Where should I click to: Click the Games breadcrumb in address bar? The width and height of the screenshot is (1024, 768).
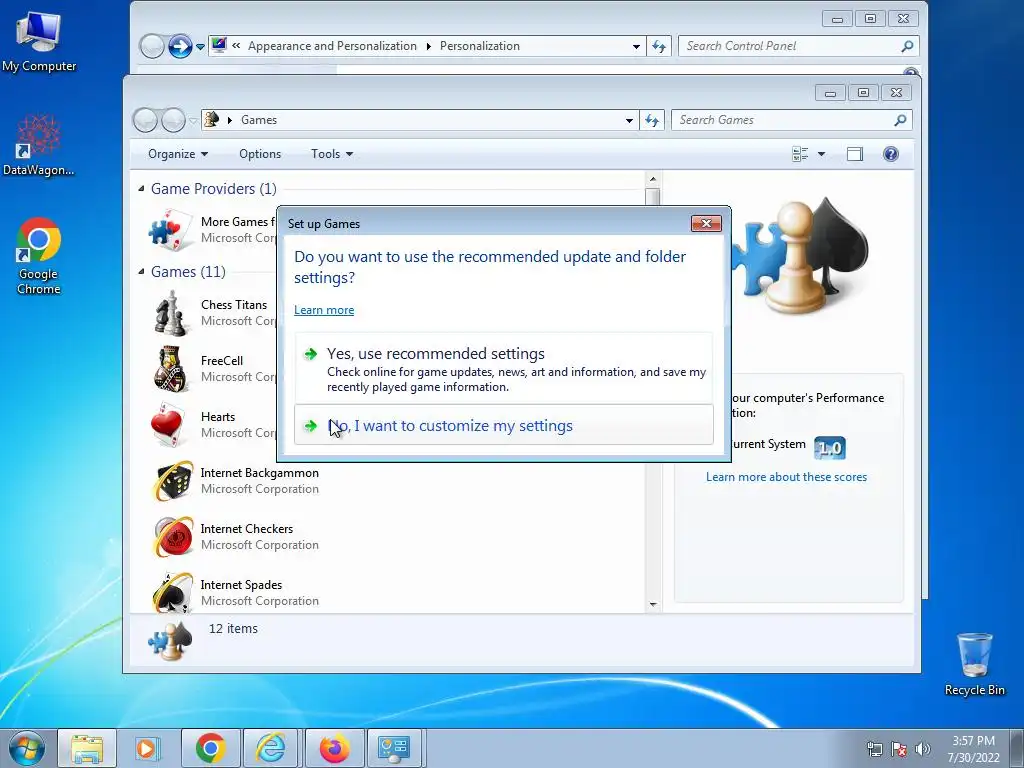[259, 120]
